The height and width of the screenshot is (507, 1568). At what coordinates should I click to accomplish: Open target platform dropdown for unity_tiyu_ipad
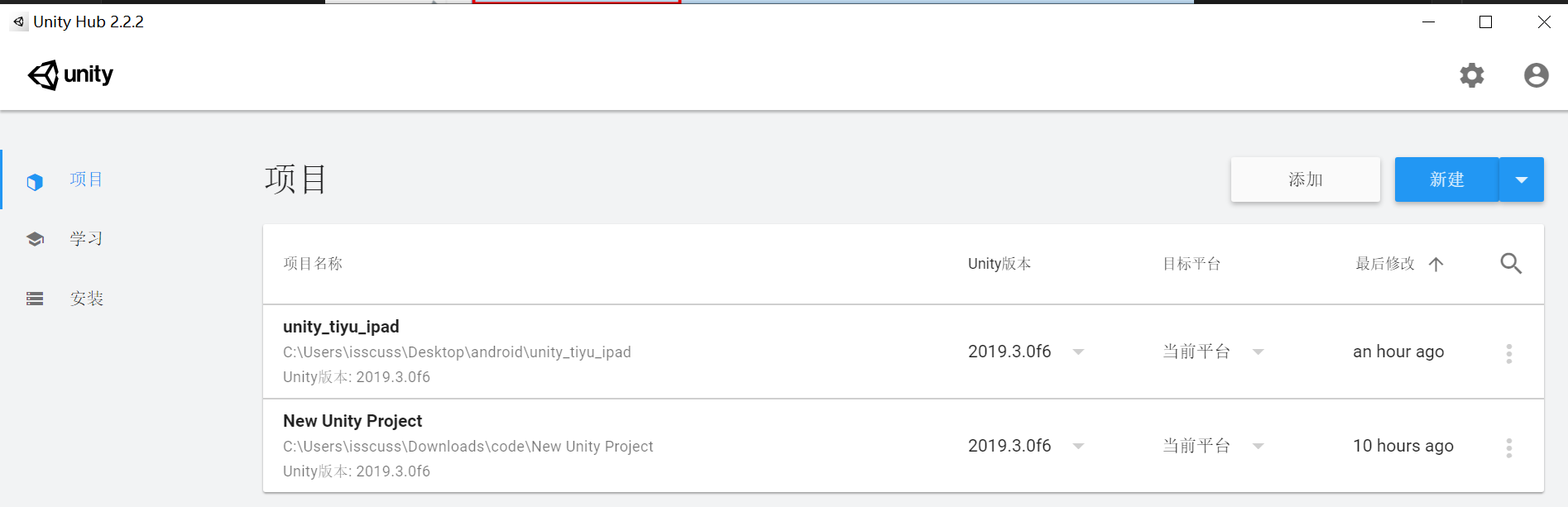click(1258, 352)
